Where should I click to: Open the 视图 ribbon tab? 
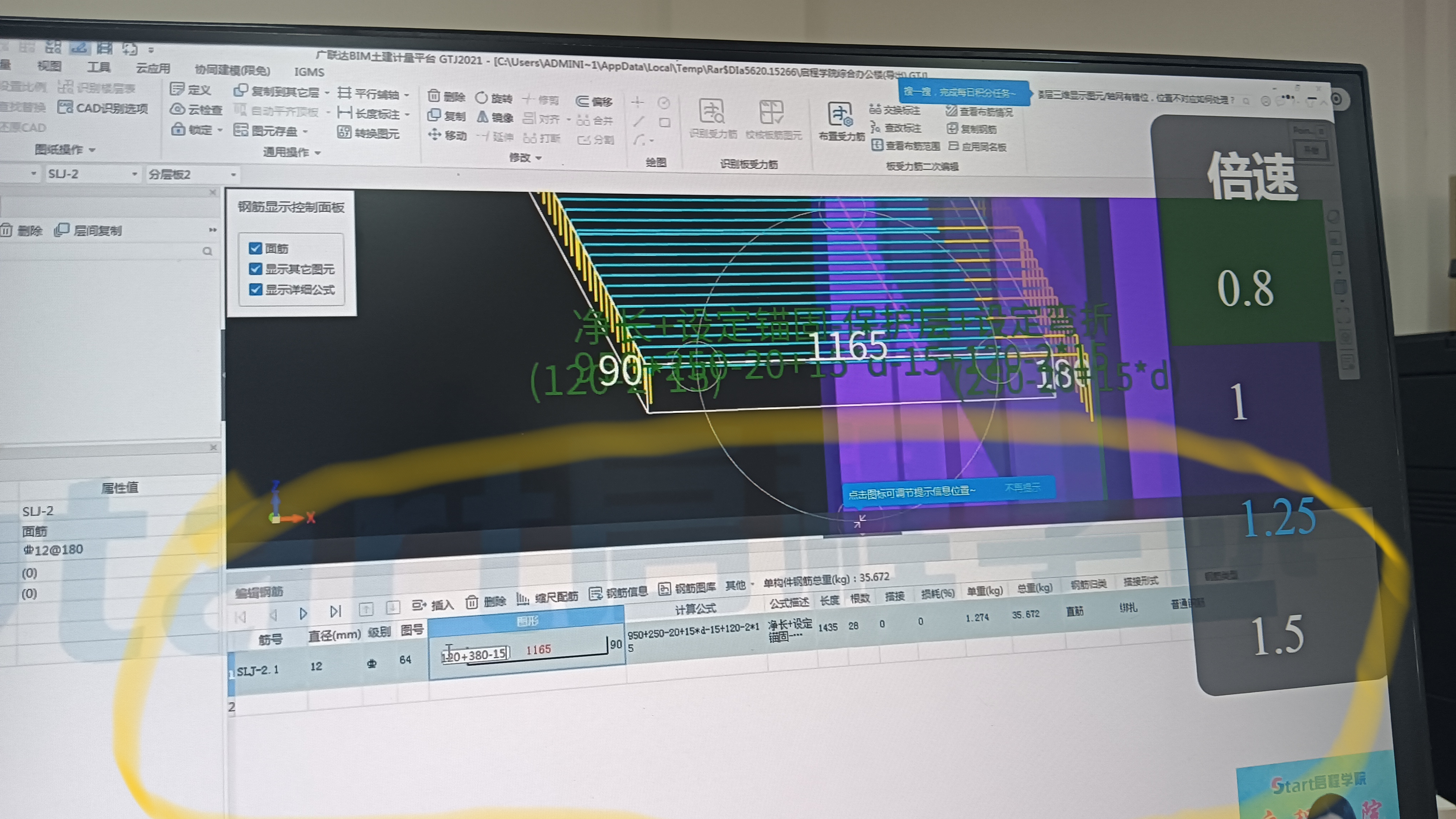(x=49, y=66)
